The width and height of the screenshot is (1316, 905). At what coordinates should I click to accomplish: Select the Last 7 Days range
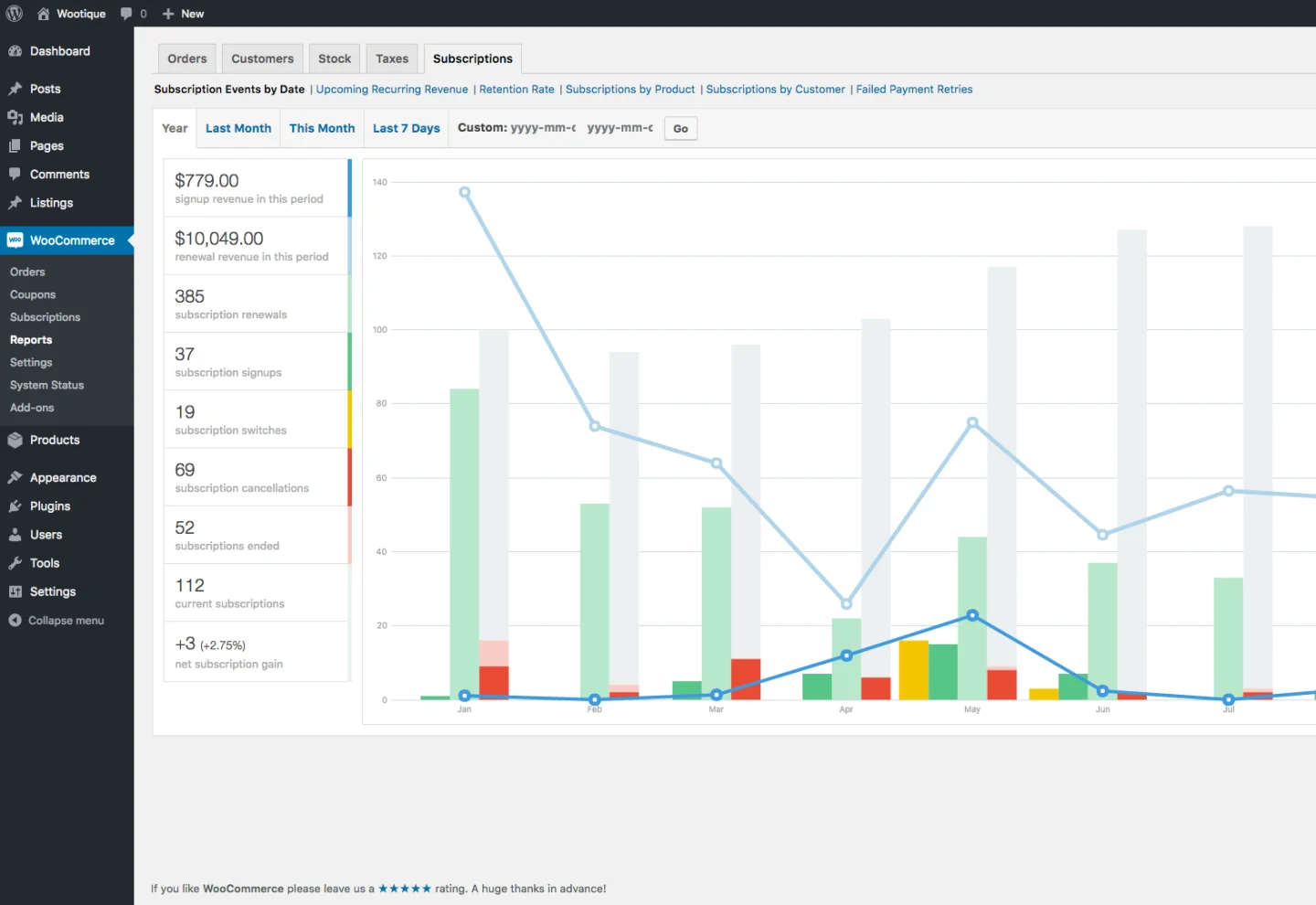[x=407, y=128]
